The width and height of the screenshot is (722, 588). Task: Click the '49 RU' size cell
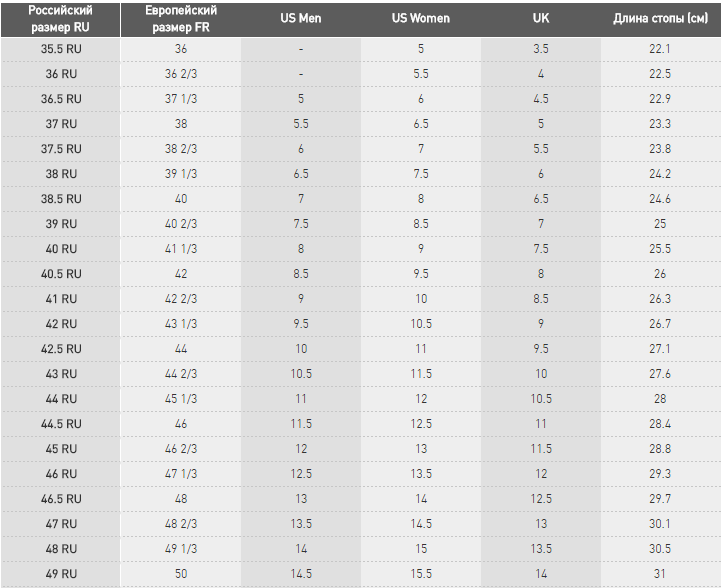tap(60, 574)
